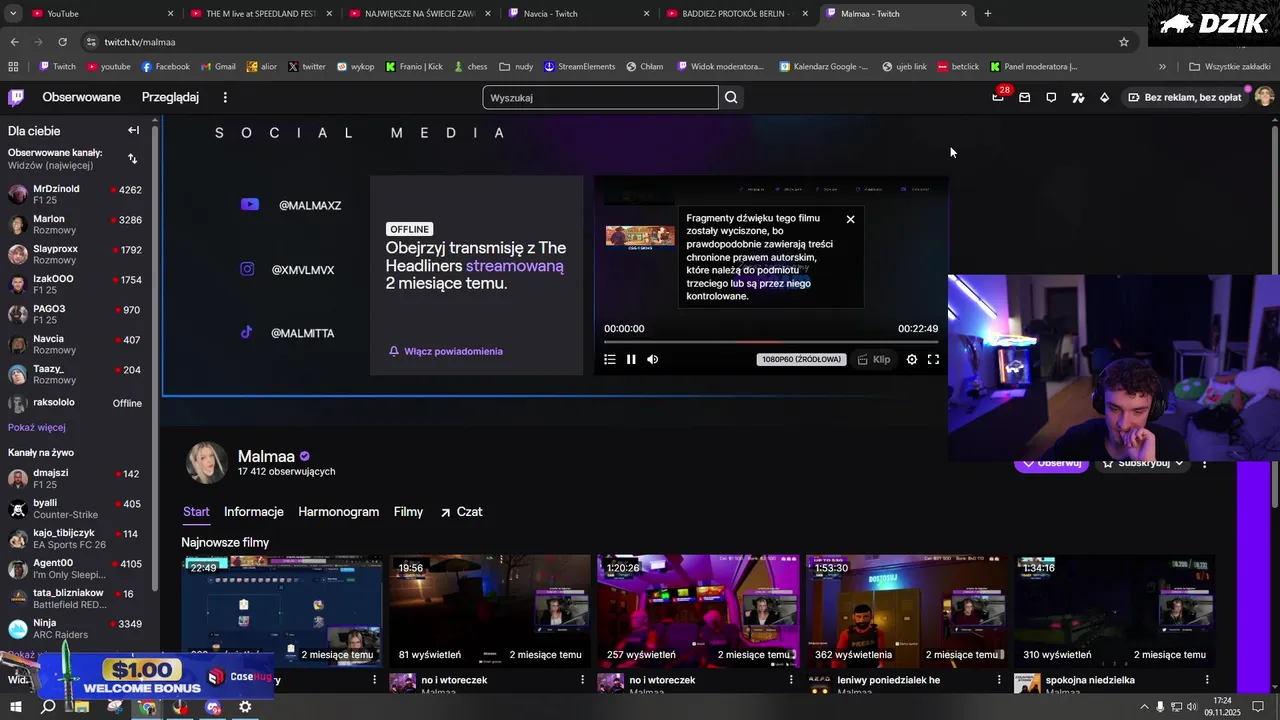Viewport: 1280px width, 720px height.
Task: Switch to the Filmy tab
Action: point(408,512)
